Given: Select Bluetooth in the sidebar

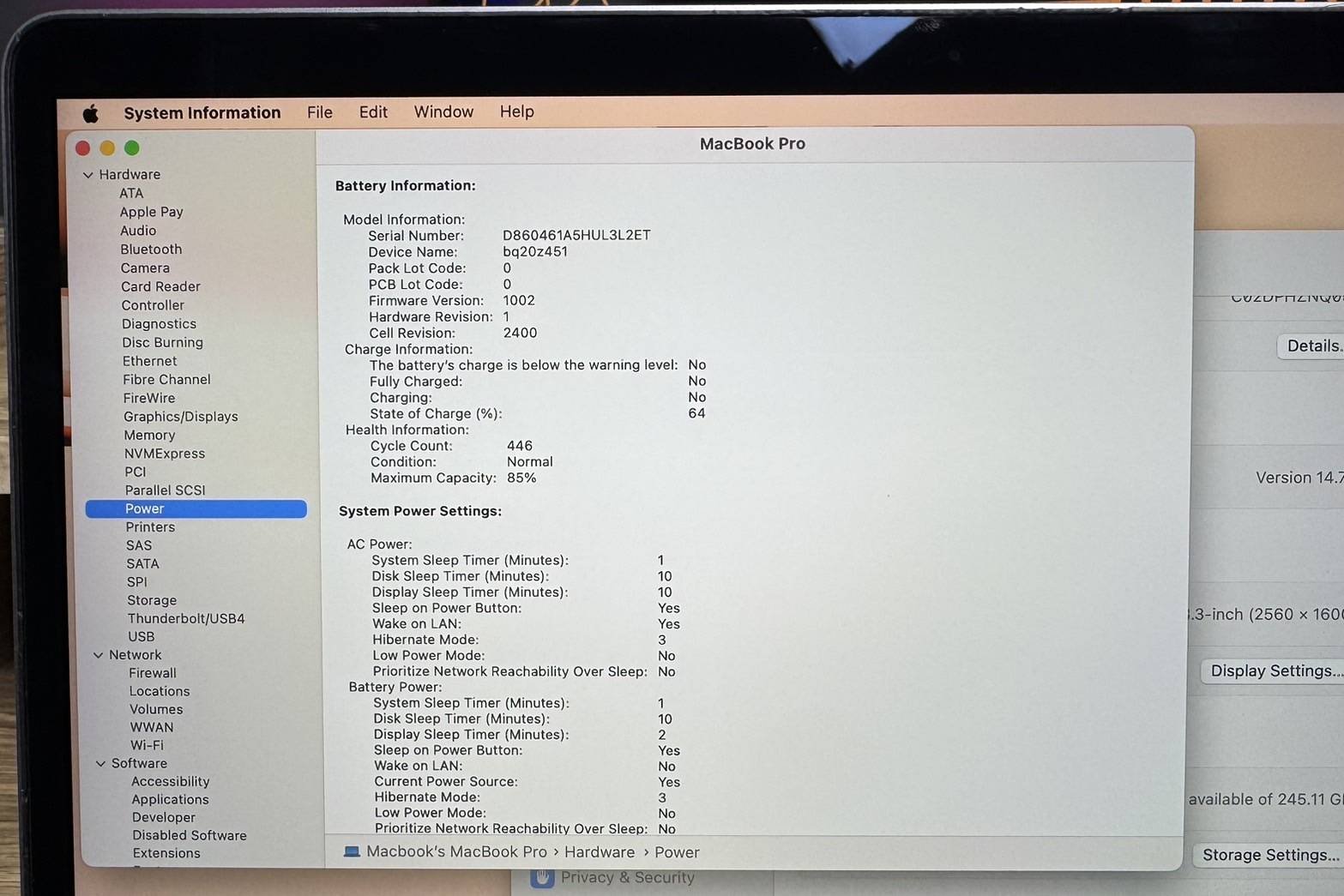Looking at the screenshot, I should point(151,250).
